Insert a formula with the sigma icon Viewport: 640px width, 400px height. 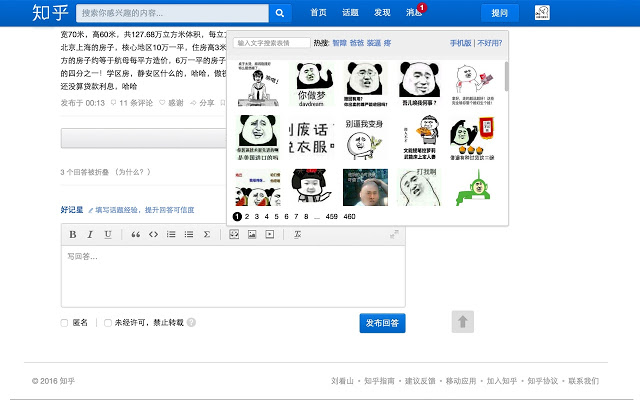tap(207, 234)
